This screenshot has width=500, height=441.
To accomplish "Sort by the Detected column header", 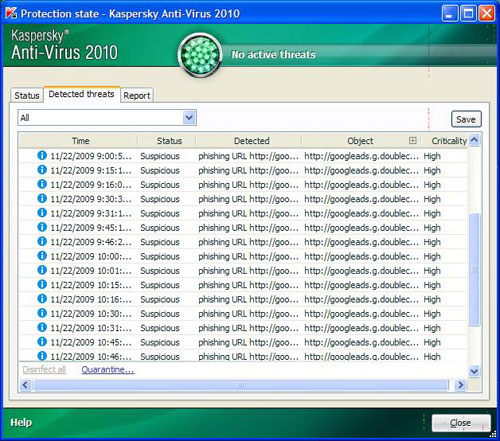I will [x=252, y=141].
